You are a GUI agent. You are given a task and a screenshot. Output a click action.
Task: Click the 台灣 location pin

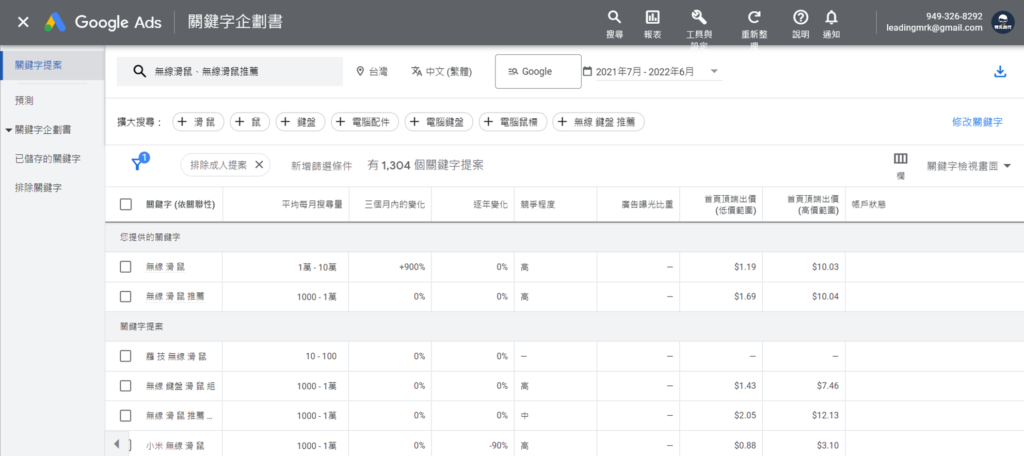click(360, 71)
